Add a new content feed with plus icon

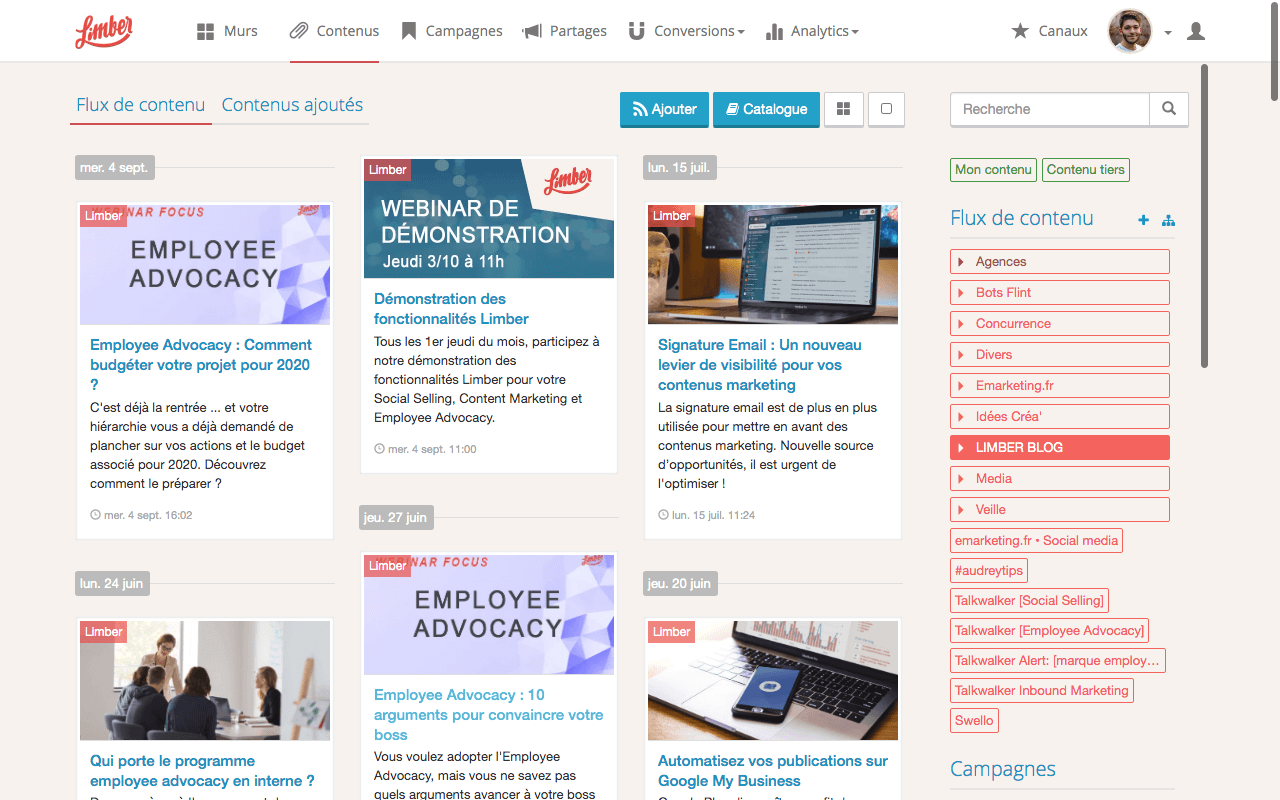[1143, 220]
